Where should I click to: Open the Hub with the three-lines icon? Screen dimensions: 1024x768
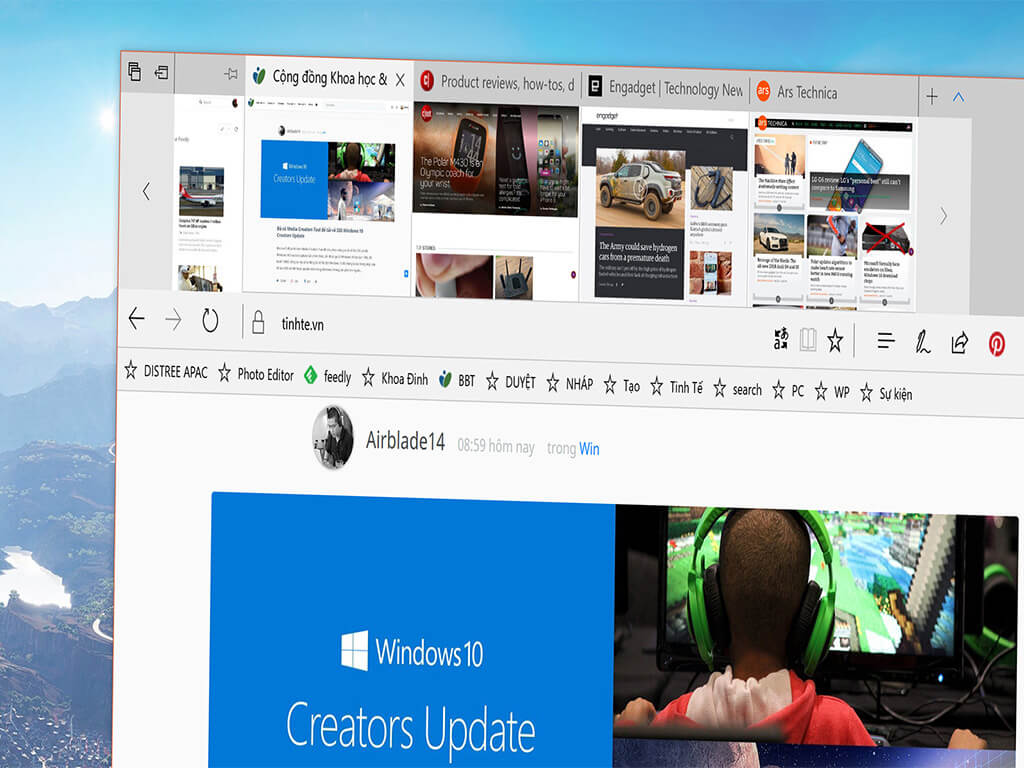(886, 341)
